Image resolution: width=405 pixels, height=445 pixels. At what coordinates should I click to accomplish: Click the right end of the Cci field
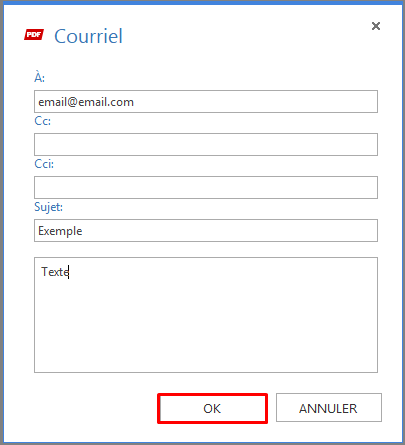coord(367,187)
